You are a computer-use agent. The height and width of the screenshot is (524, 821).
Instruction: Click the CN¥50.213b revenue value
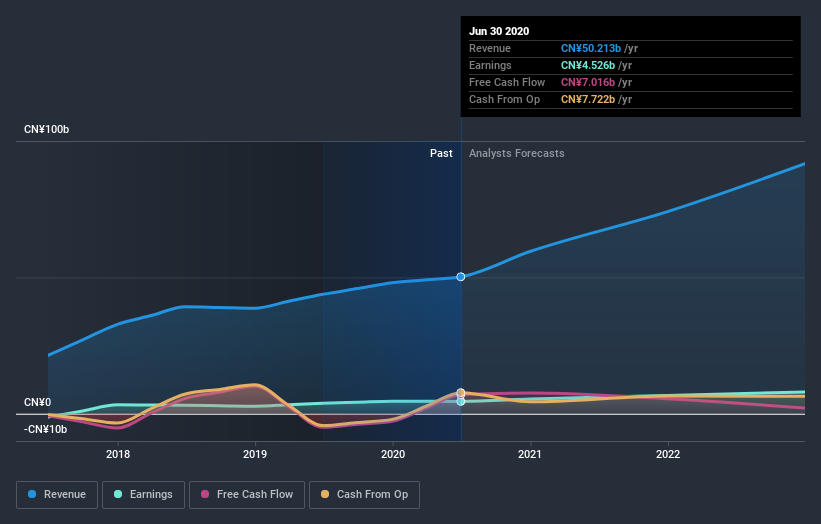[591, 48]
